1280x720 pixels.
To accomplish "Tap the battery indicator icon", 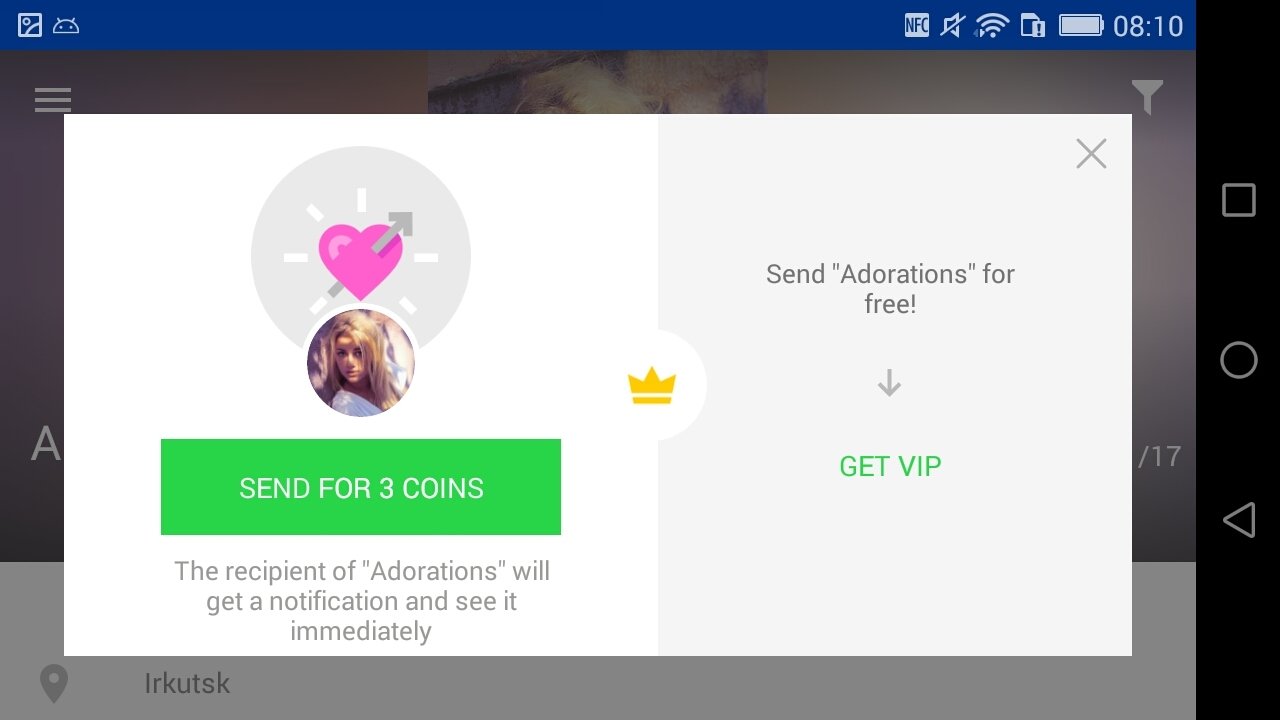I will click(x=1081, y=25).
